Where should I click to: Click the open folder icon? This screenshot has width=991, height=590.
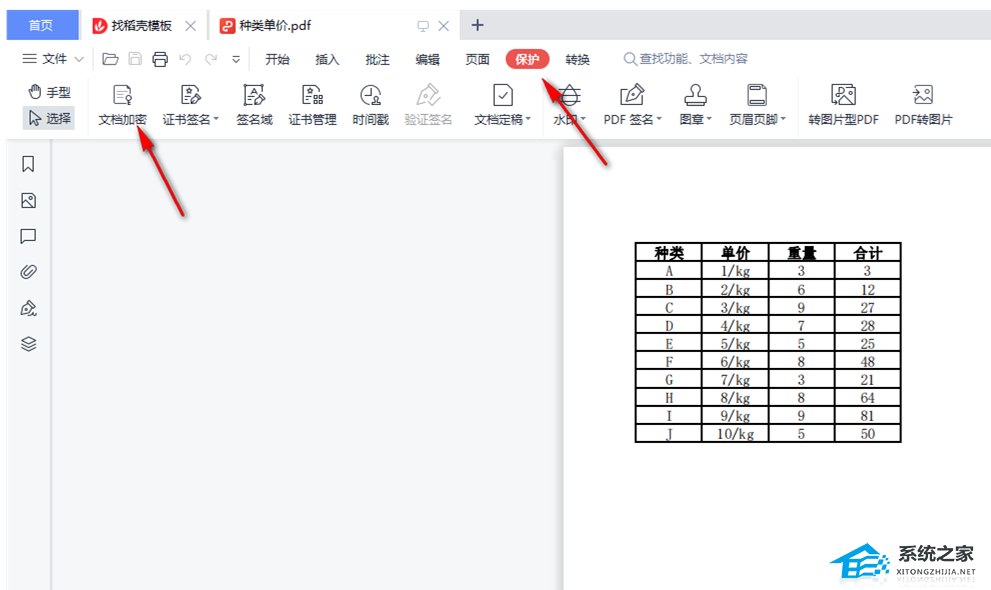click(x=110, y=59)
